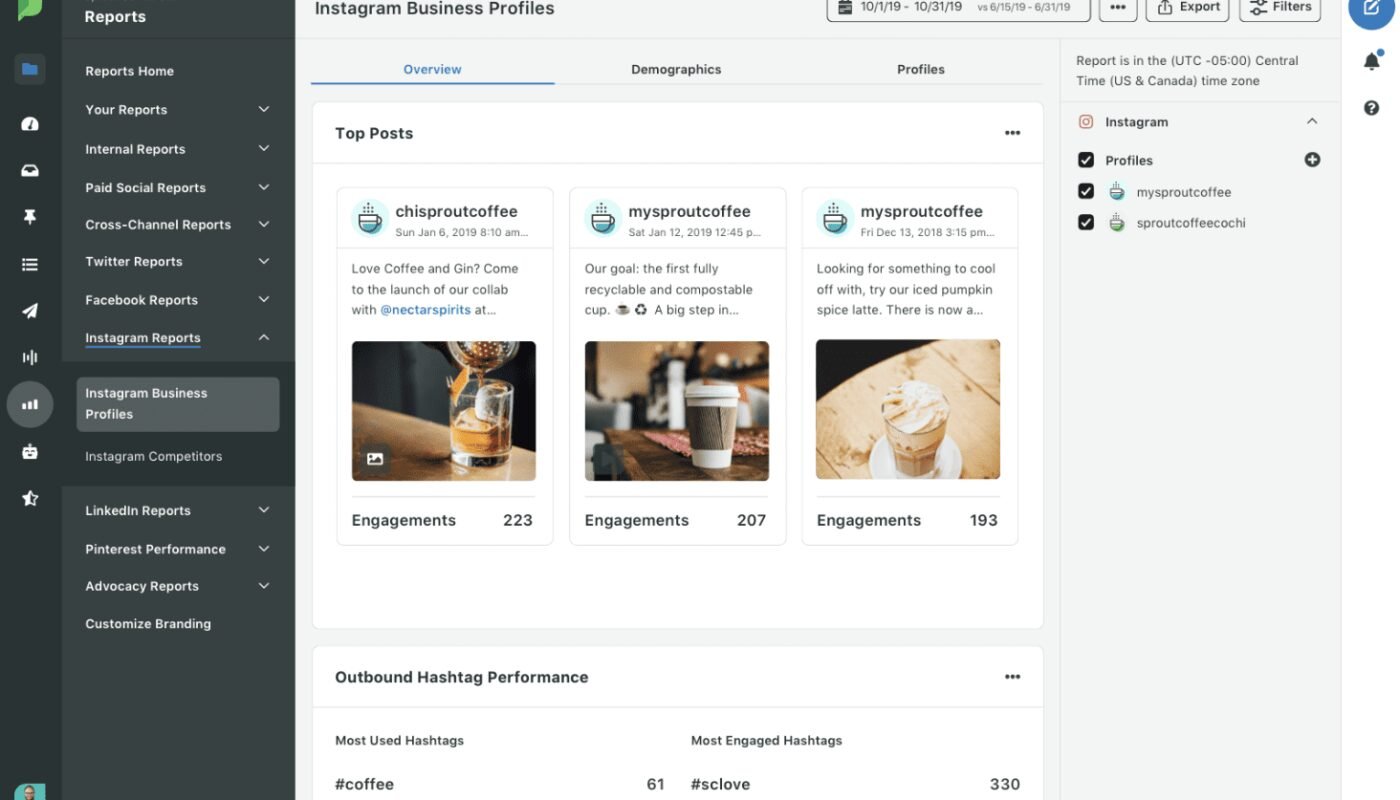Uncheck the sproutcoffeecochi profile checkbox
This screenshot has width=1400, height=800.
point(1086,223)
